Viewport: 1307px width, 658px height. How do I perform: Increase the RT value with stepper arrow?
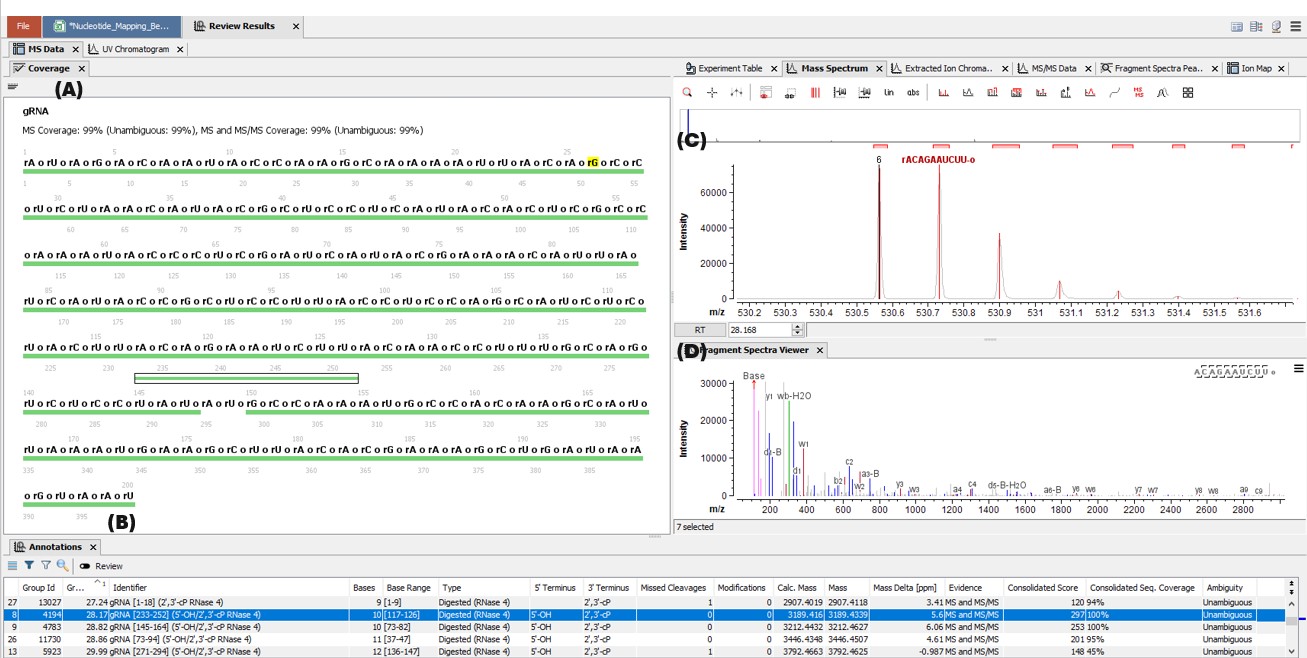coord(797,326)
